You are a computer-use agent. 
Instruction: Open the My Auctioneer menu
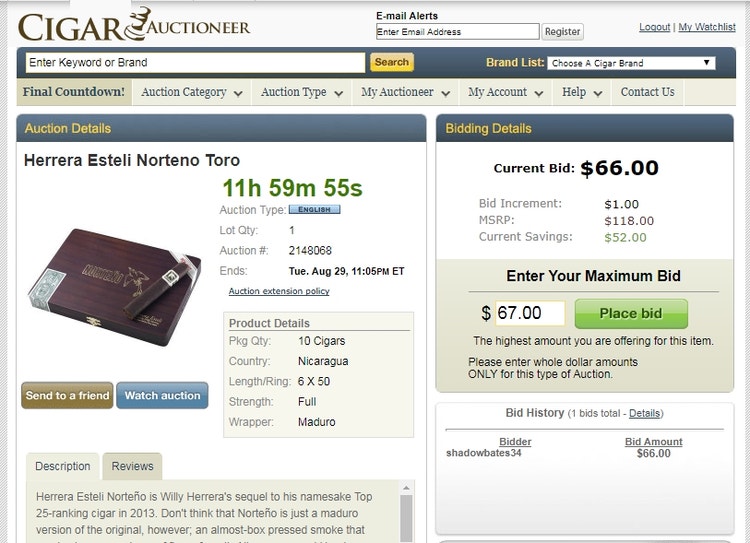[x=405, y=92]
